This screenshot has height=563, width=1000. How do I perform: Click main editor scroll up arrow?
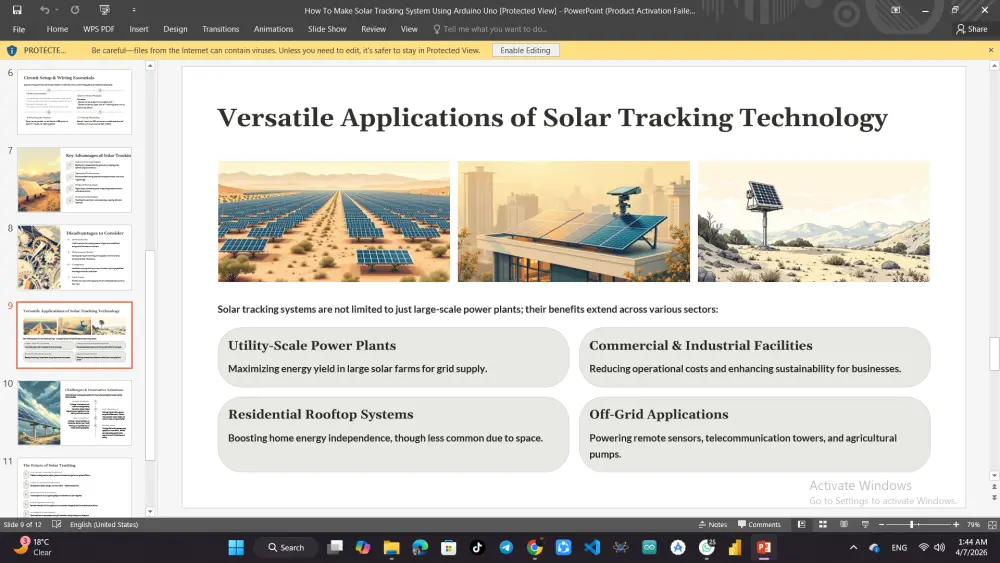pyautogui.click(x=994, y=66)
